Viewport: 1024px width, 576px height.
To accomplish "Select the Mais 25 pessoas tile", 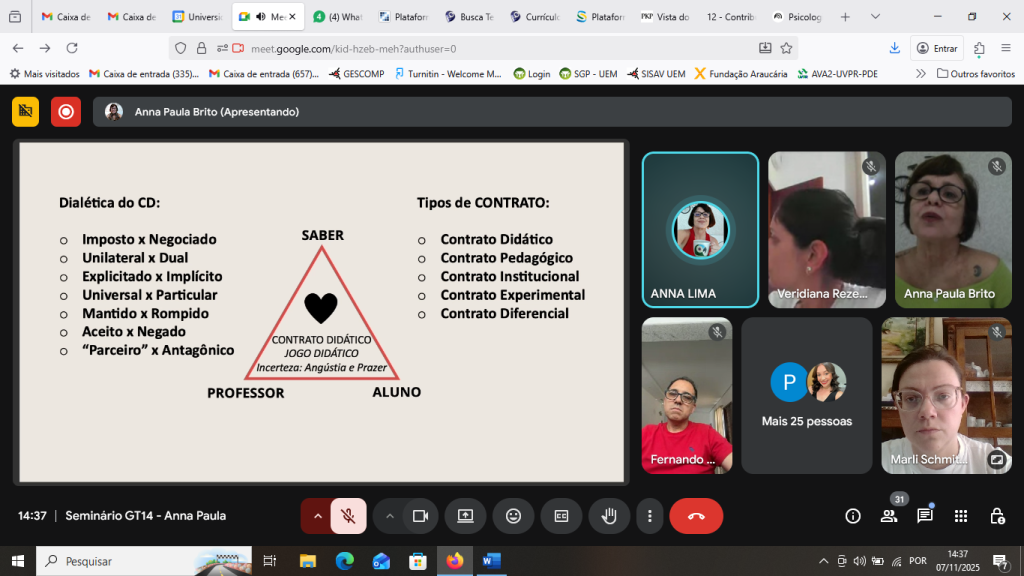I will point(807,396).
